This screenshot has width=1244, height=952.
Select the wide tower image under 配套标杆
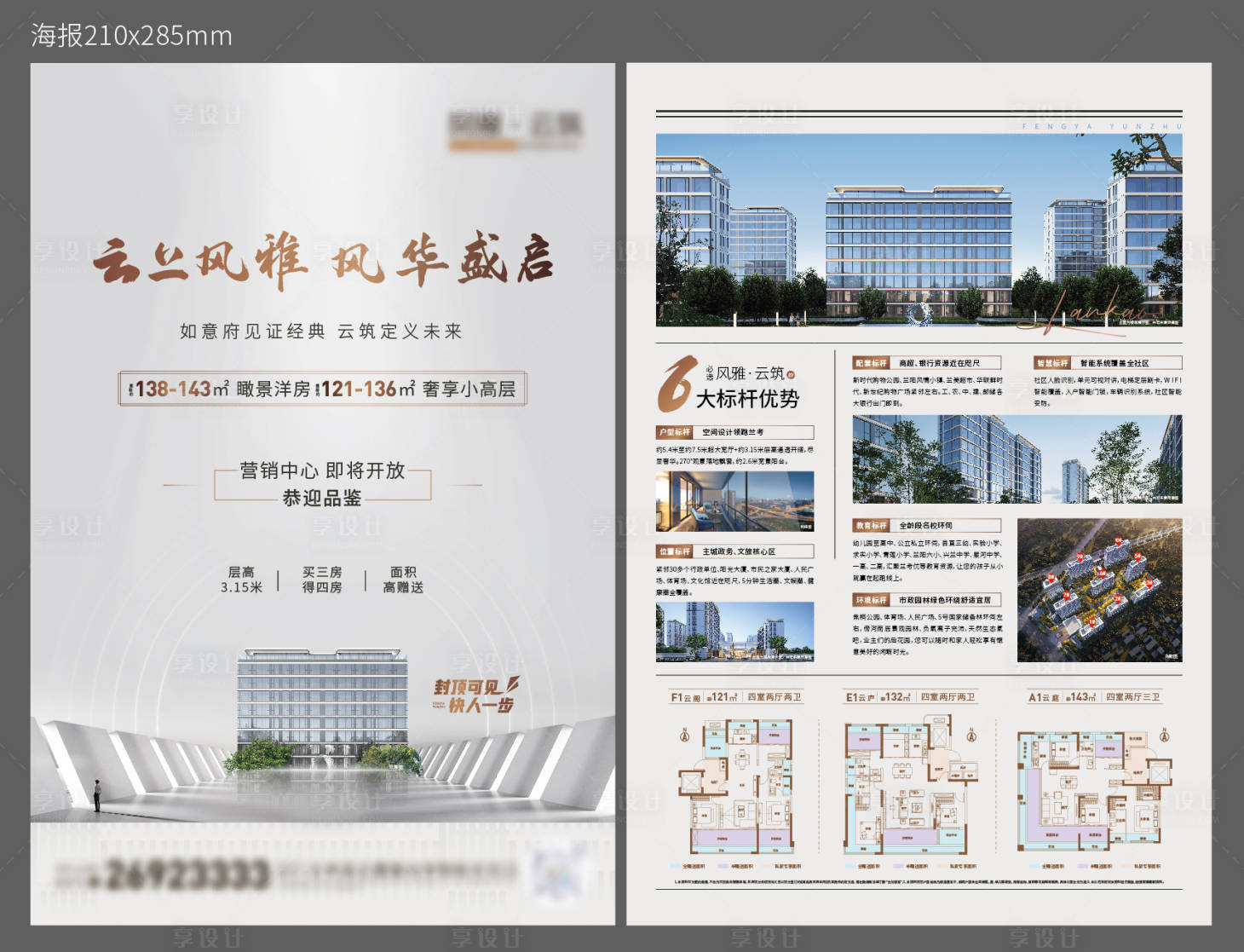click(1017, 459)
